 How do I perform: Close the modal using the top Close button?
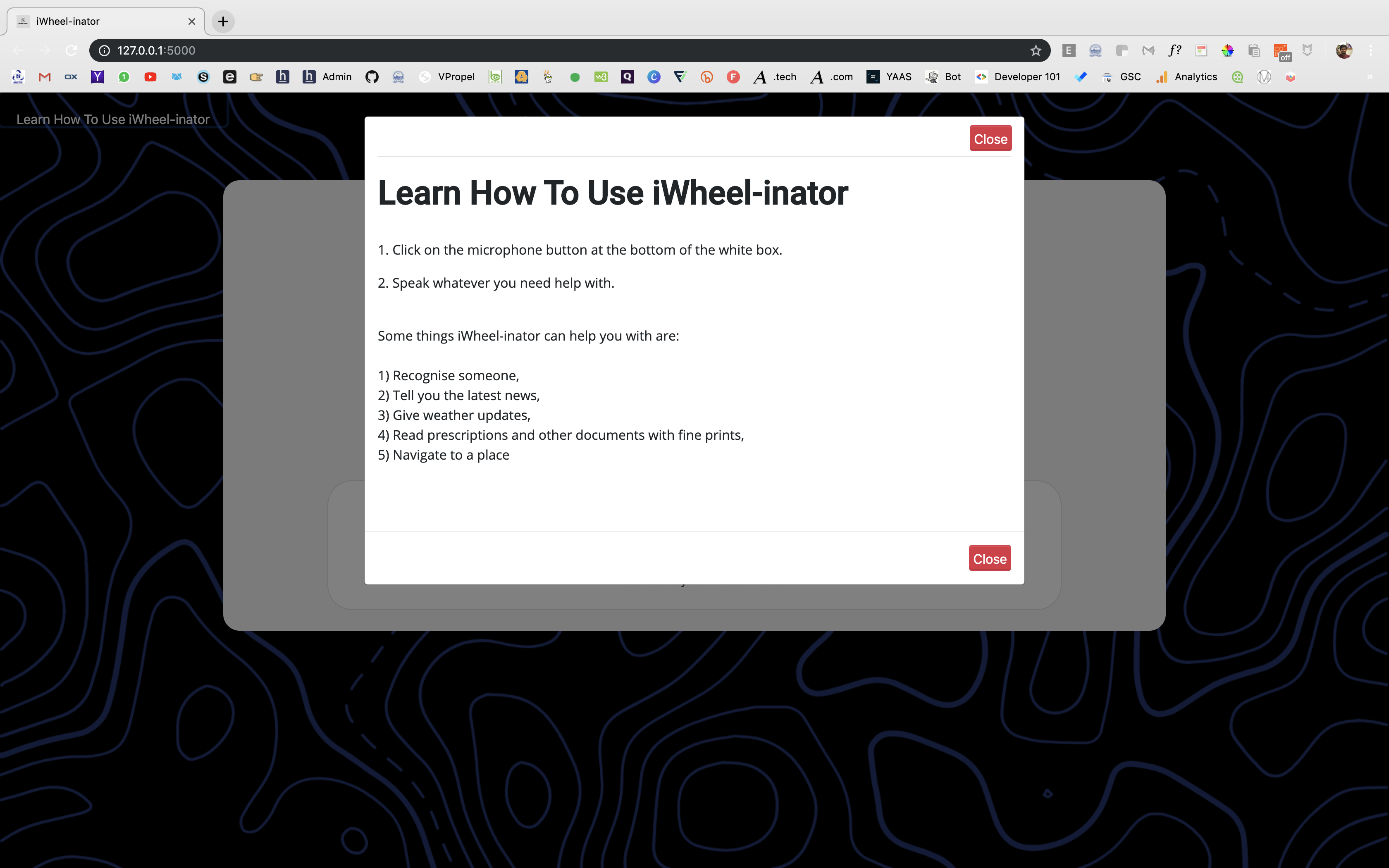click(x=990, y=138)
